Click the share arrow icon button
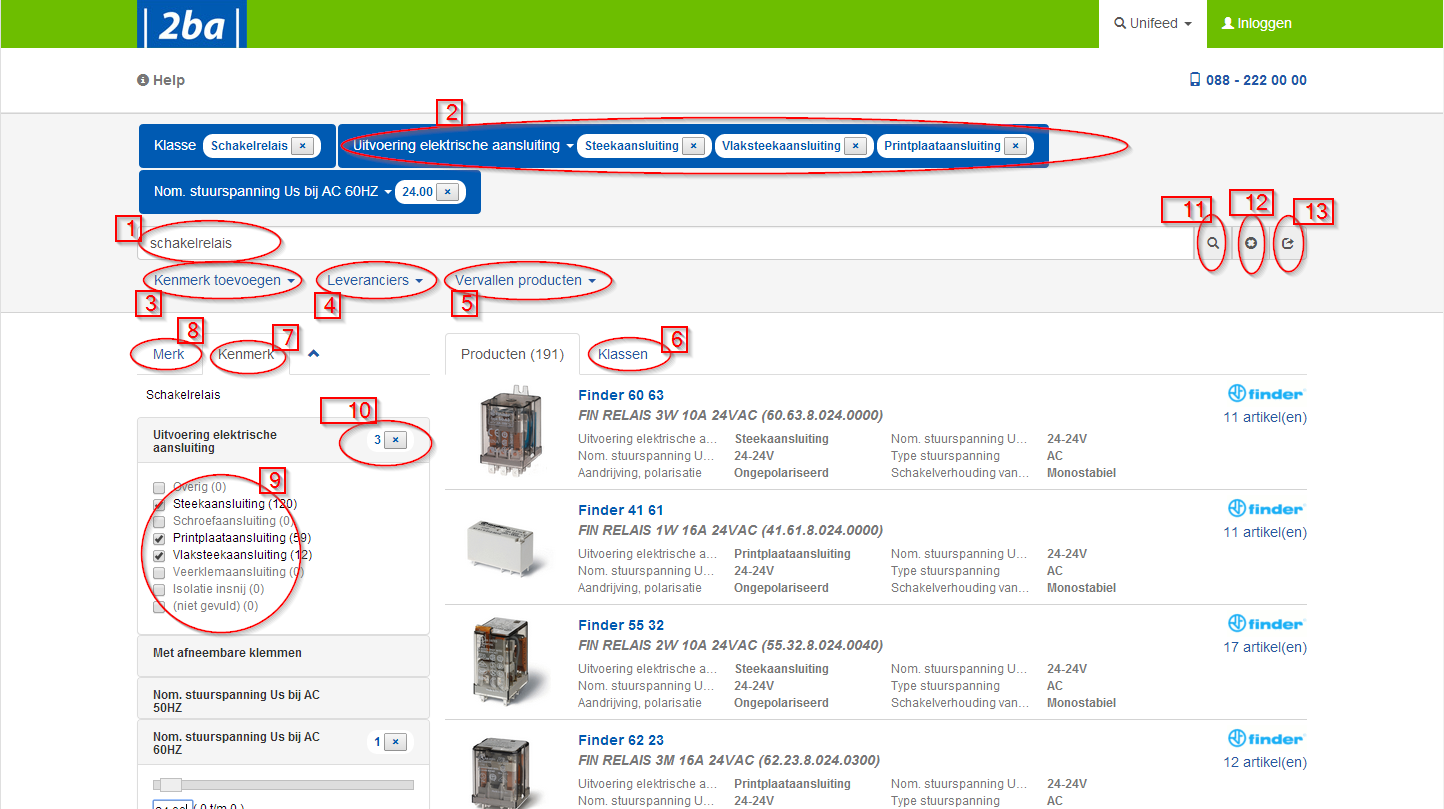The width and height of the screenshot is (1444, 809). (1288, 243)
